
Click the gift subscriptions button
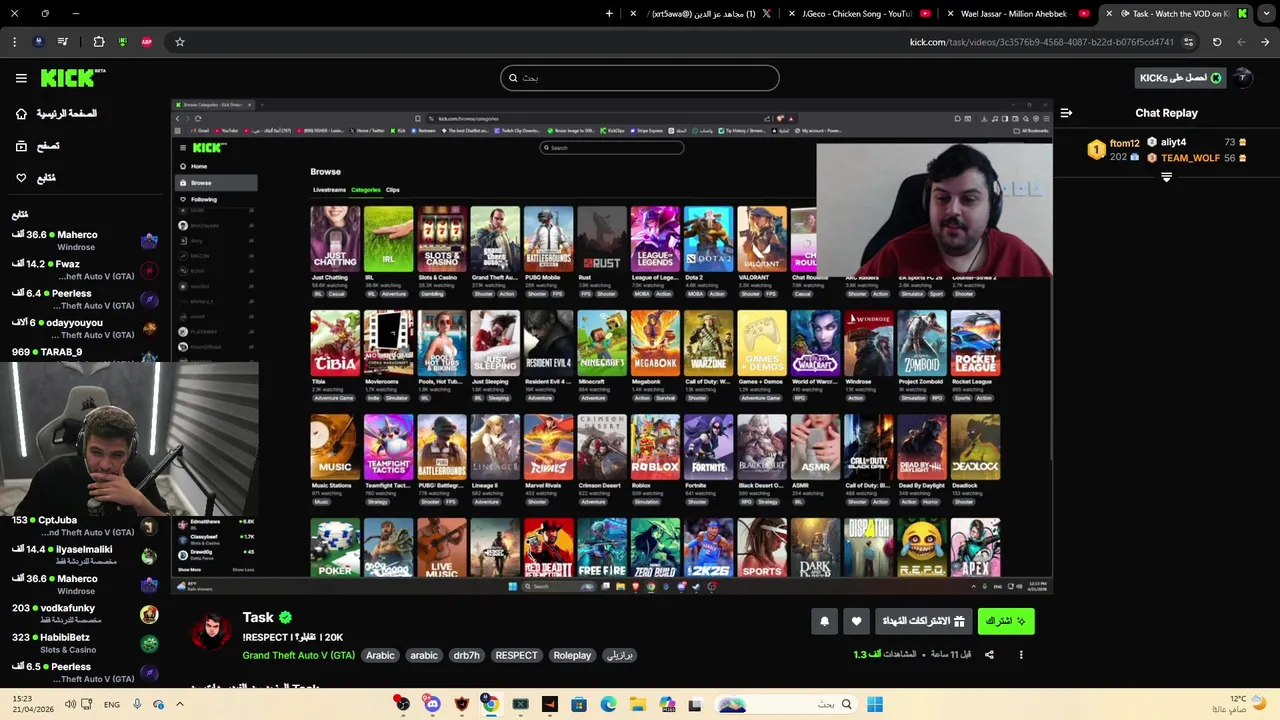point(923,621)
